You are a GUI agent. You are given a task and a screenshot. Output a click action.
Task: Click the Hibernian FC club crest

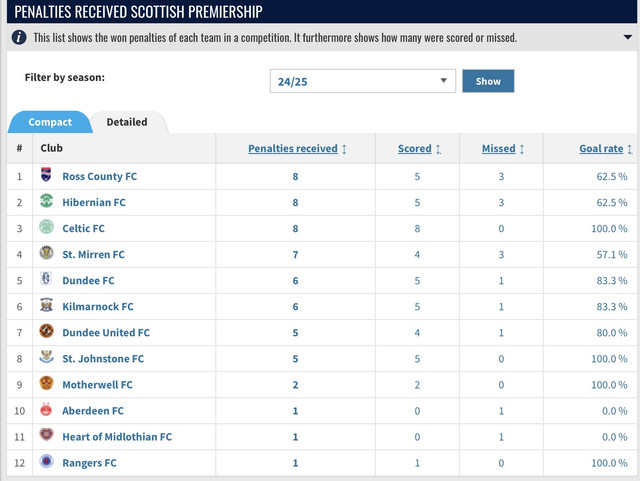(46, 200)
